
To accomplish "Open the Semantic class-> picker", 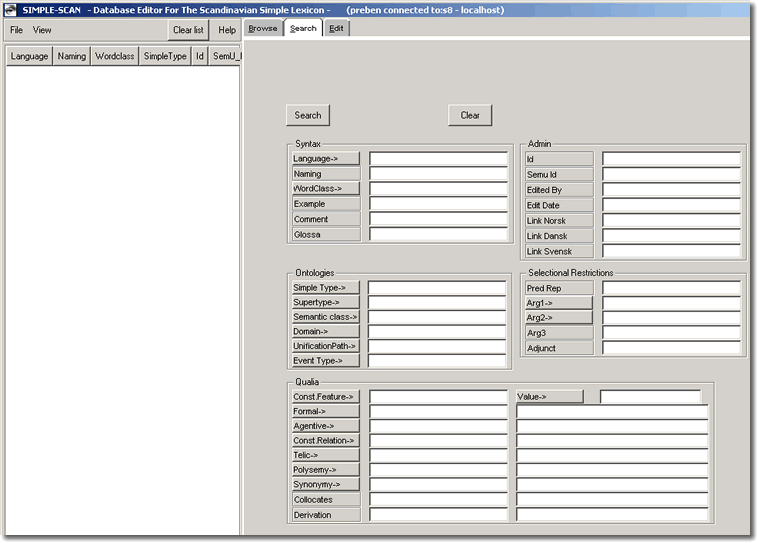I will (x=325, y=317).
